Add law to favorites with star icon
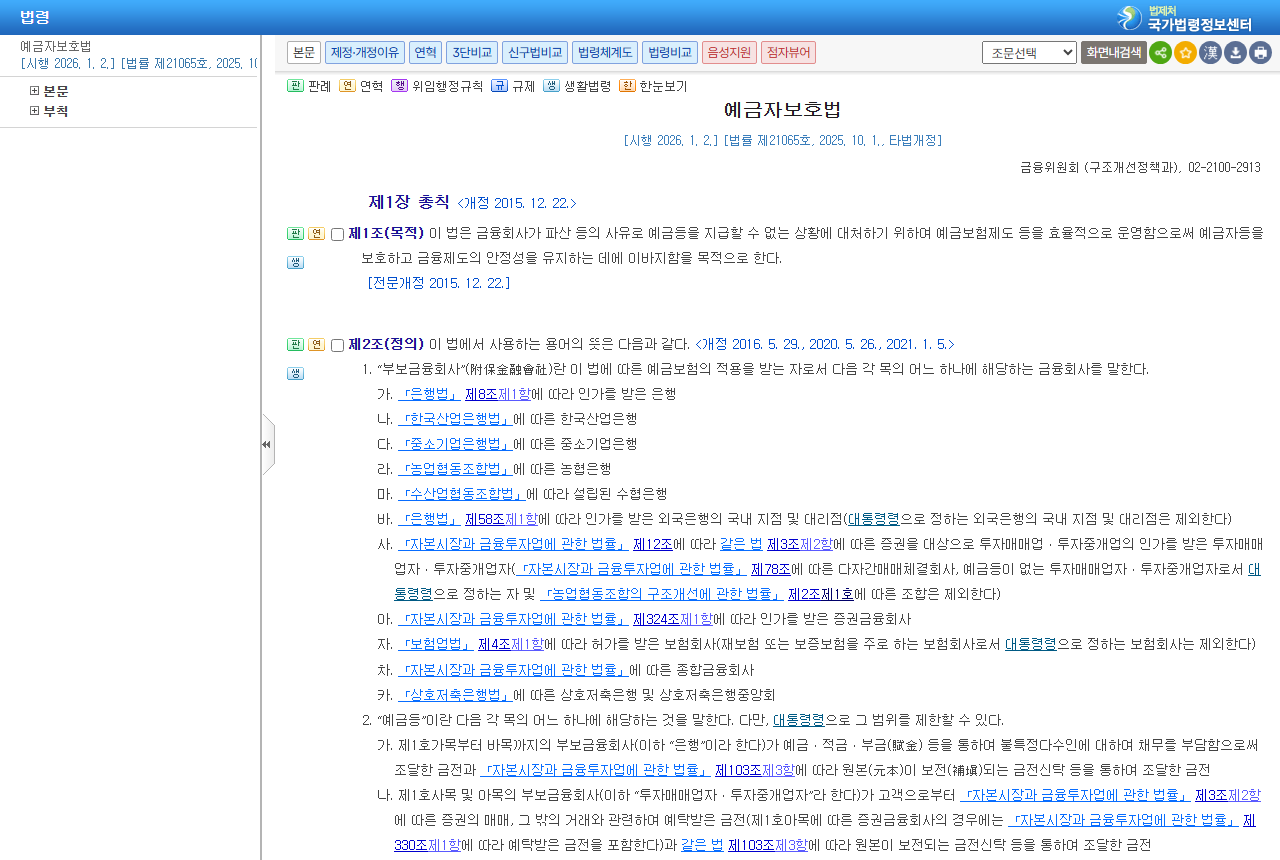This screenshot has width=1280, height=860. (x=1185, y=53)
